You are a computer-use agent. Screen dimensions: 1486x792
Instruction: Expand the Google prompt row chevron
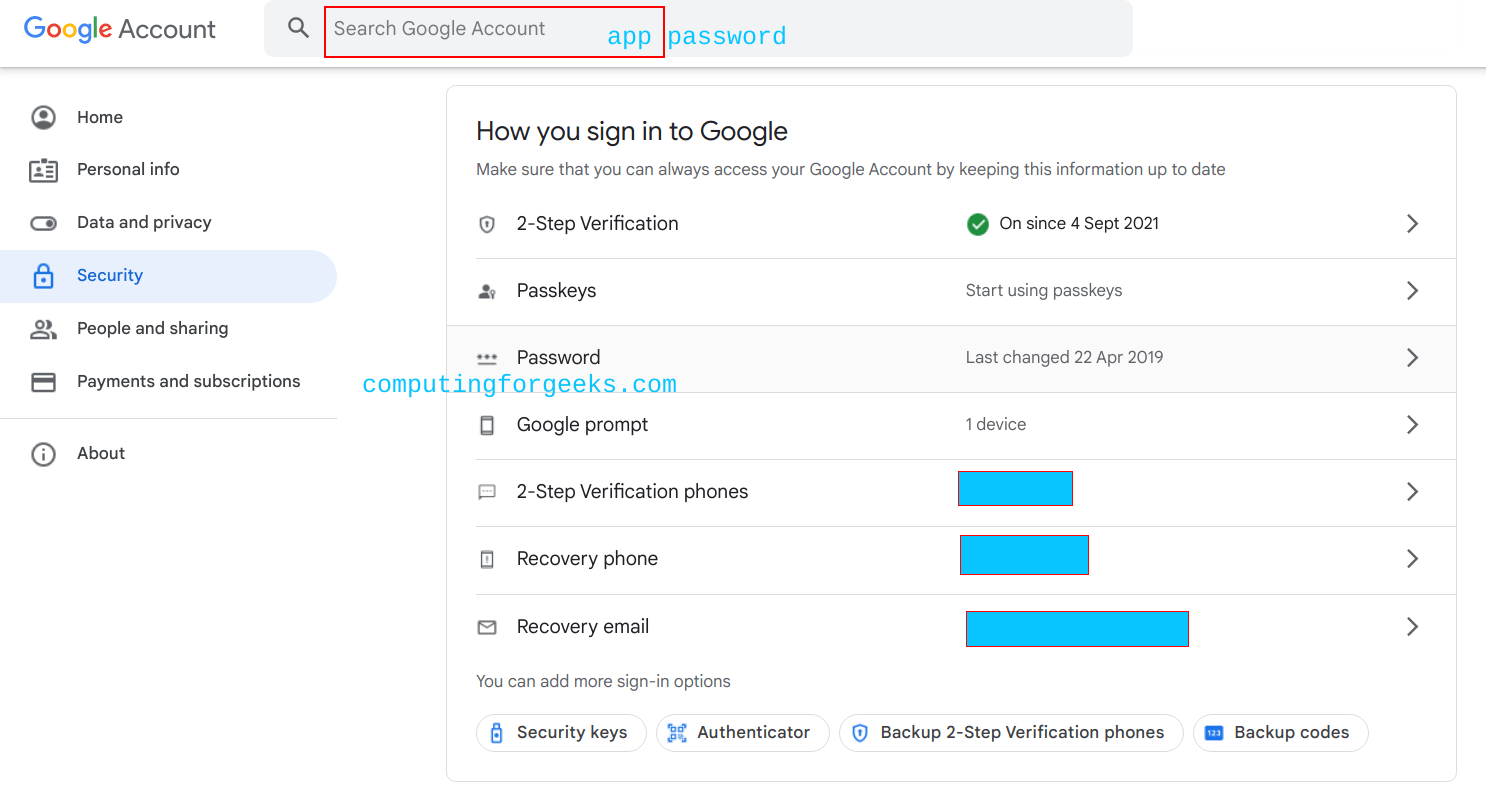(x=1412, y=424)
